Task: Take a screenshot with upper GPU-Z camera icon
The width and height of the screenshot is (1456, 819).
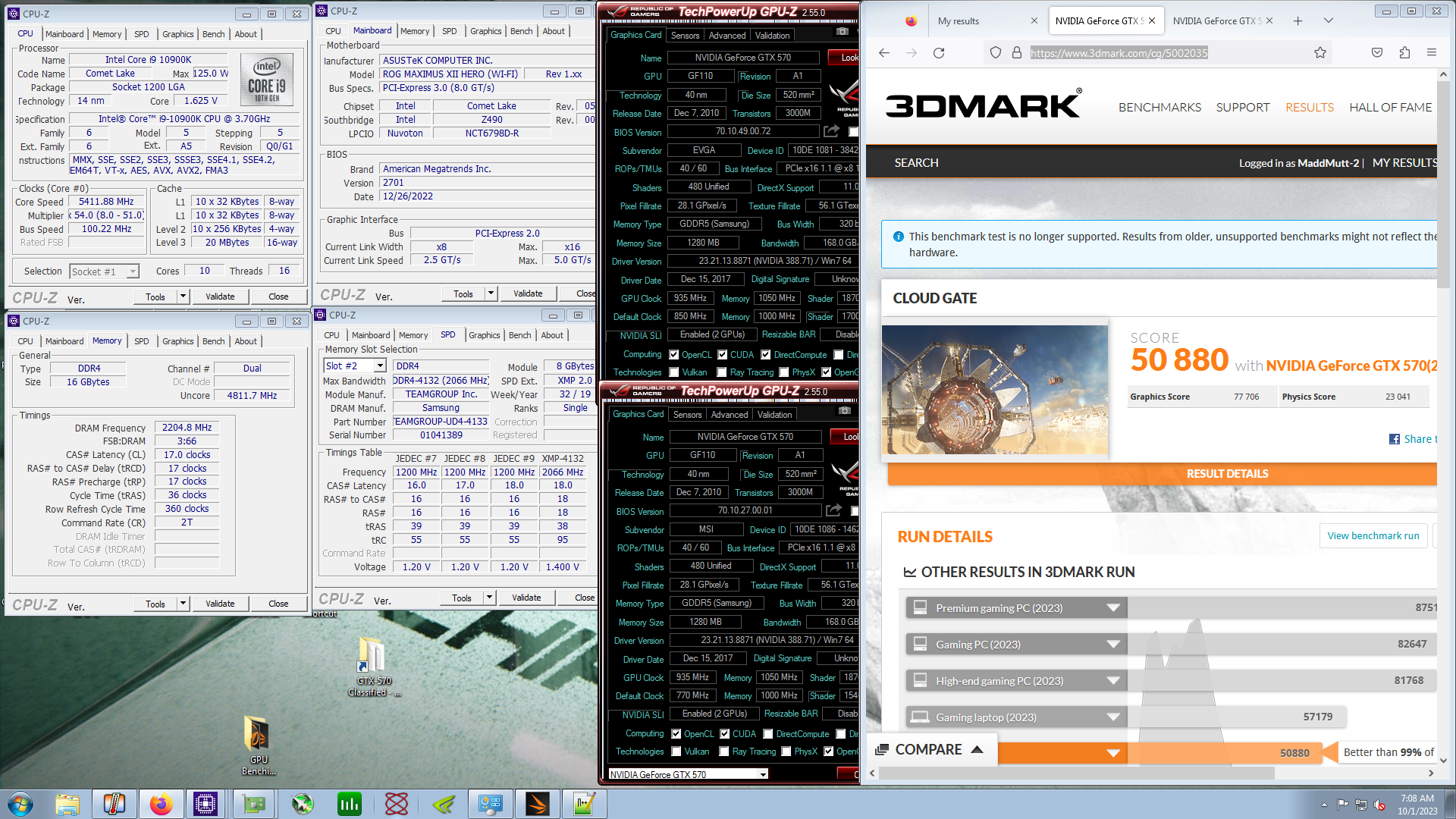Action: pos(842,32)
